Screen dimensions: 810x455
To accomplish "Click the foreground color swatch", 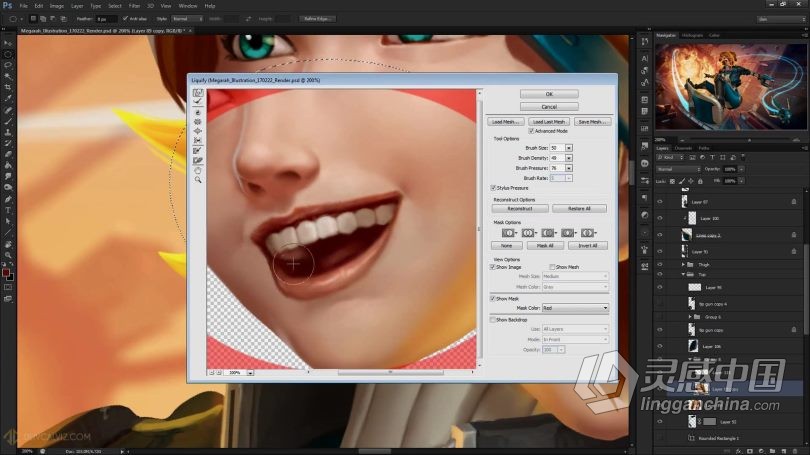I will 6,273.
